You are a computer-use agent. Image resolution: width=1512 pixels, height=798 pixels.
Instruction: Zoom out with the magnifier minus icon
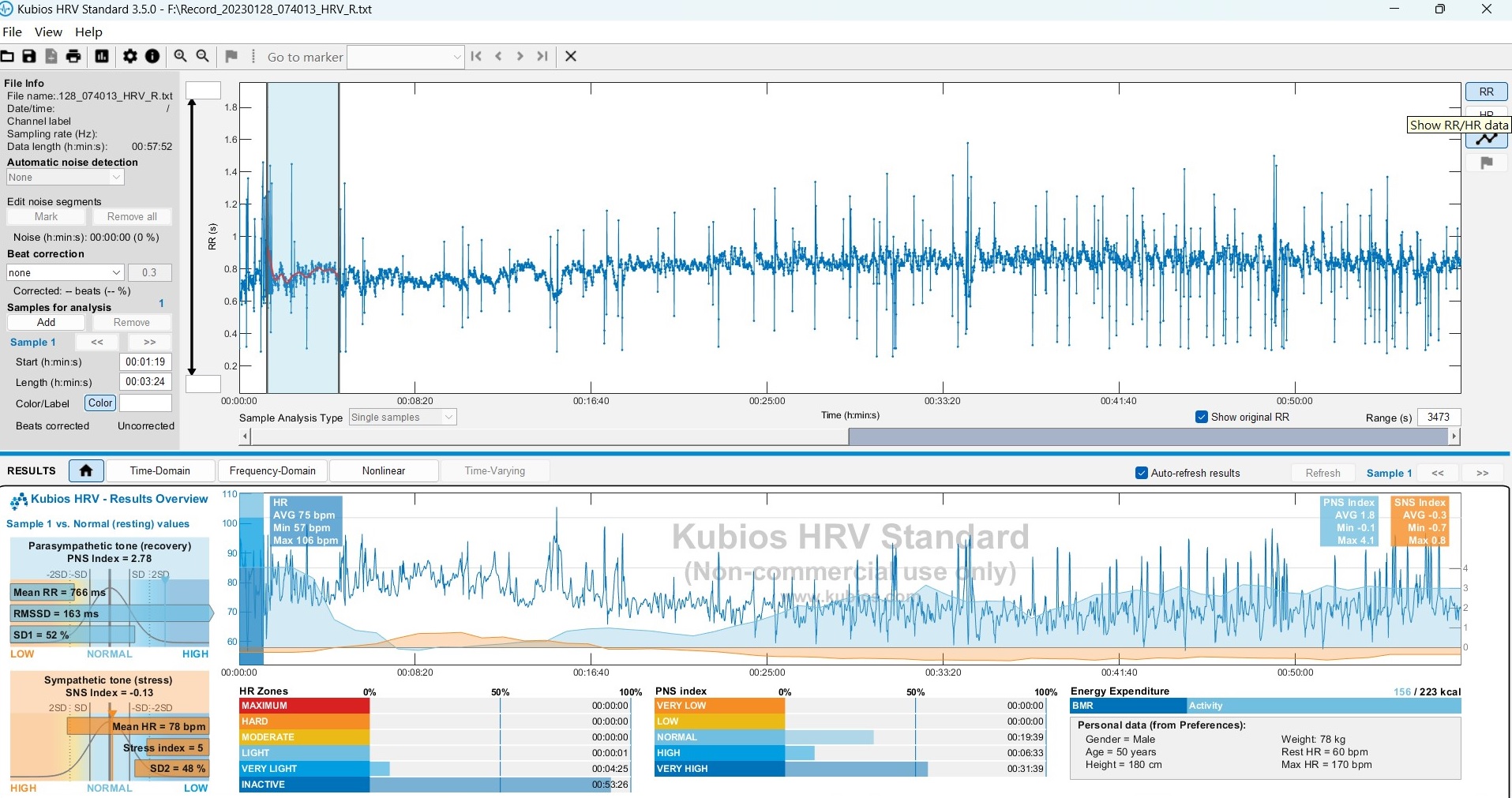tap(203, 56)
